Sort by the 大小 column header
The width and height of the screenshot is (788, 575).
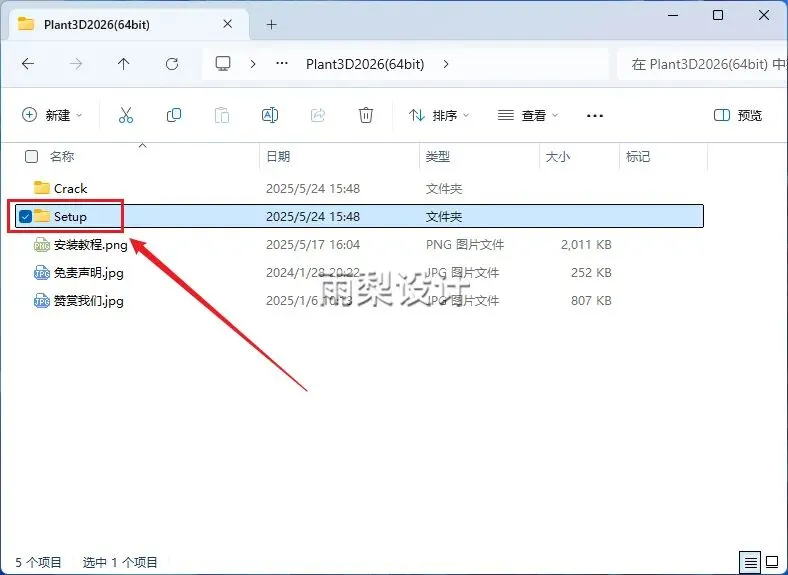pyautogui.click(x=558, y=156)
